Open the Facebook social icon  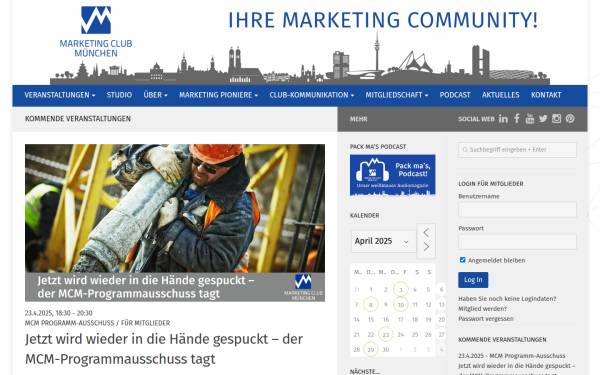(x=517, y=119)
